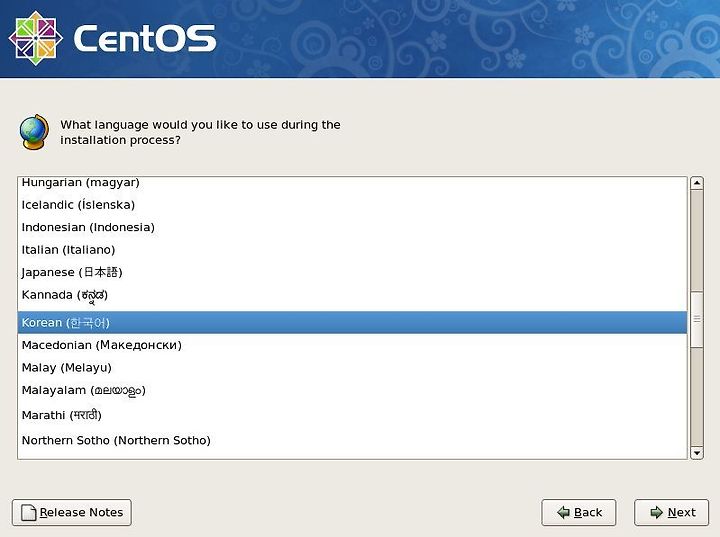720x537 pixels.
Task: Choose the Malayalam language row
Action: (352, 390)
